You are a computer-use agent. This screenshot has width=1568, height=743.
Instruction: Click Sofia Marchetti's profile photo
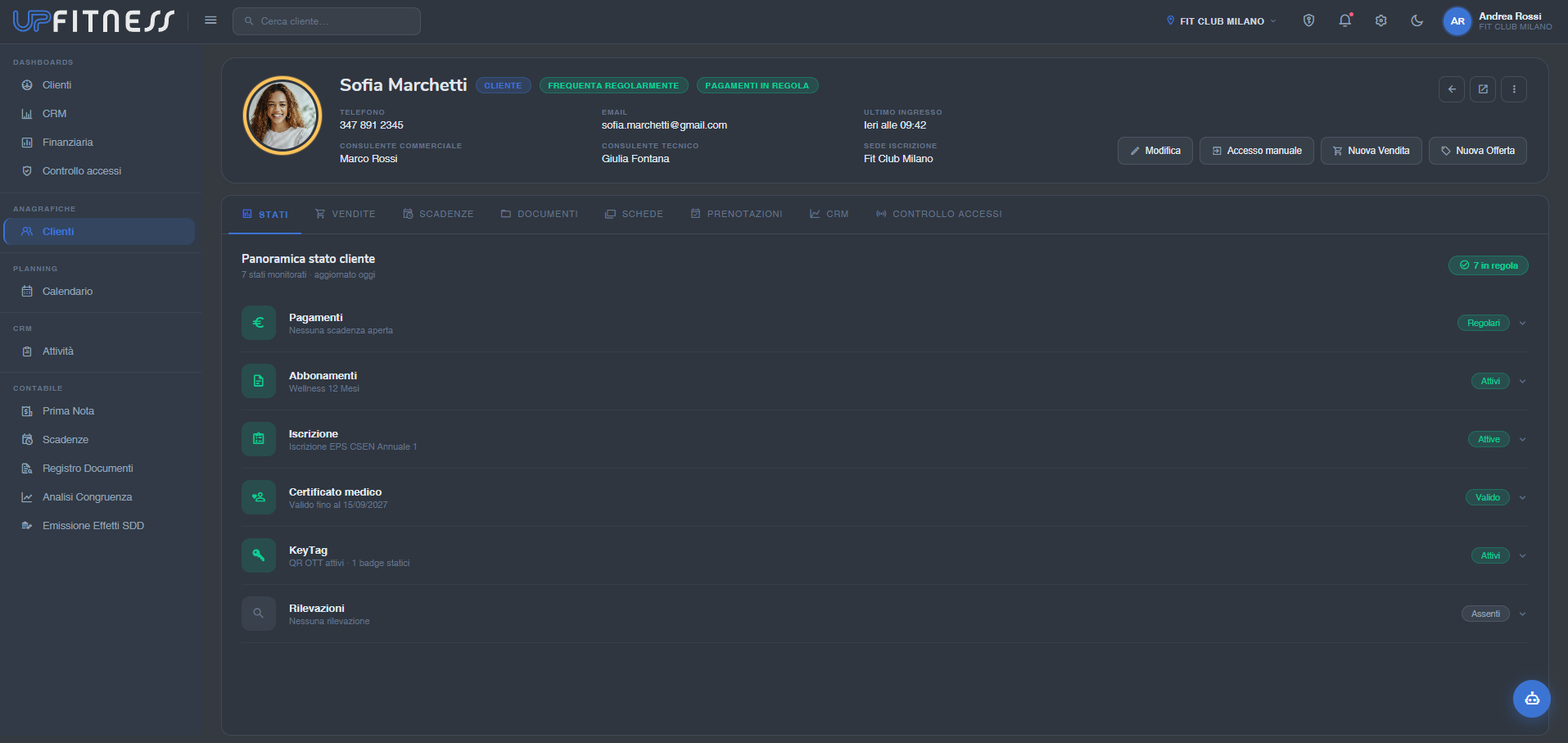(282, 116)
